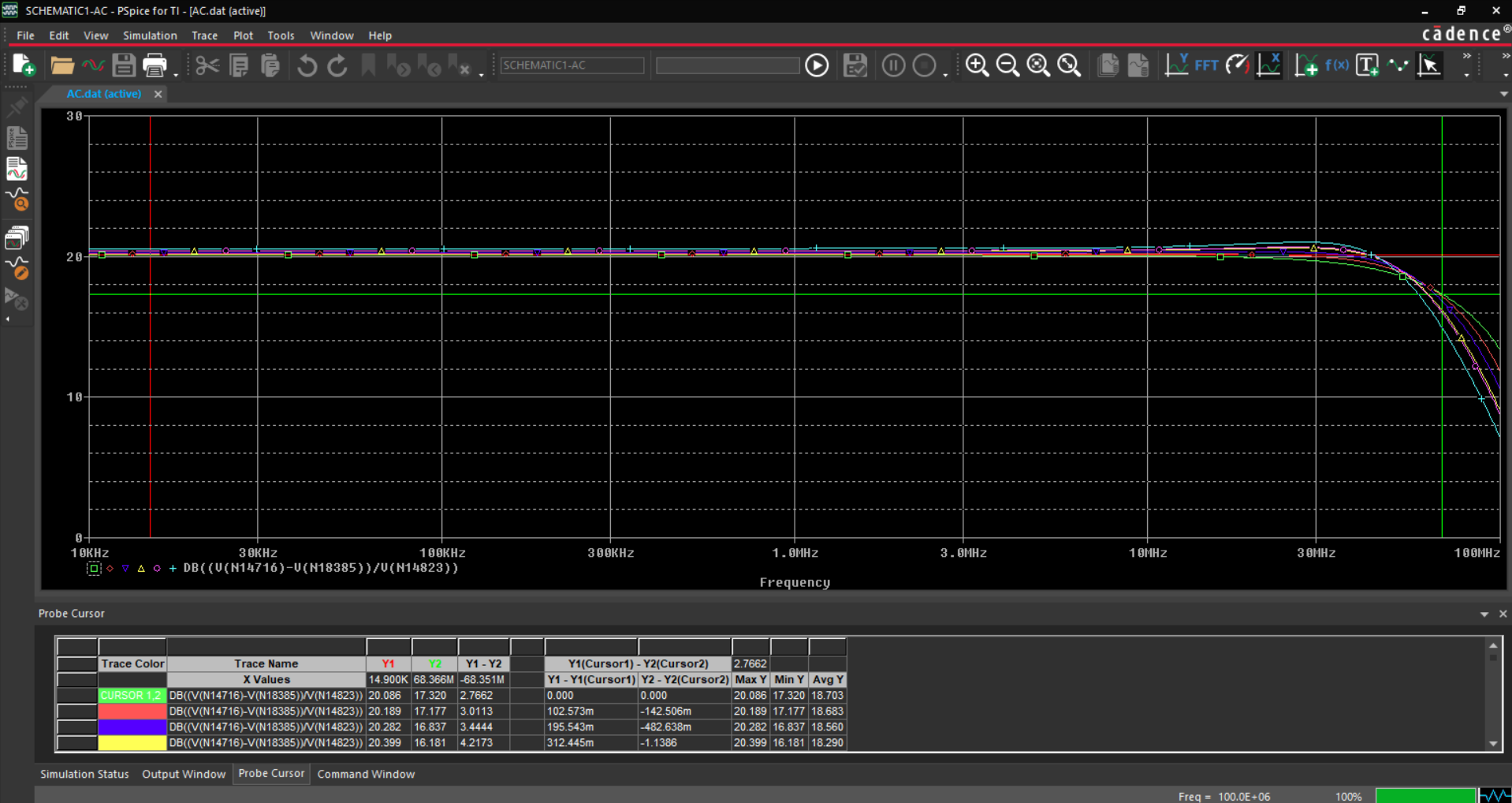Viewport: 1512px width, 803px height.
Task: Click the f(x) evaluate measurement icon
Action: (1336, 65)
